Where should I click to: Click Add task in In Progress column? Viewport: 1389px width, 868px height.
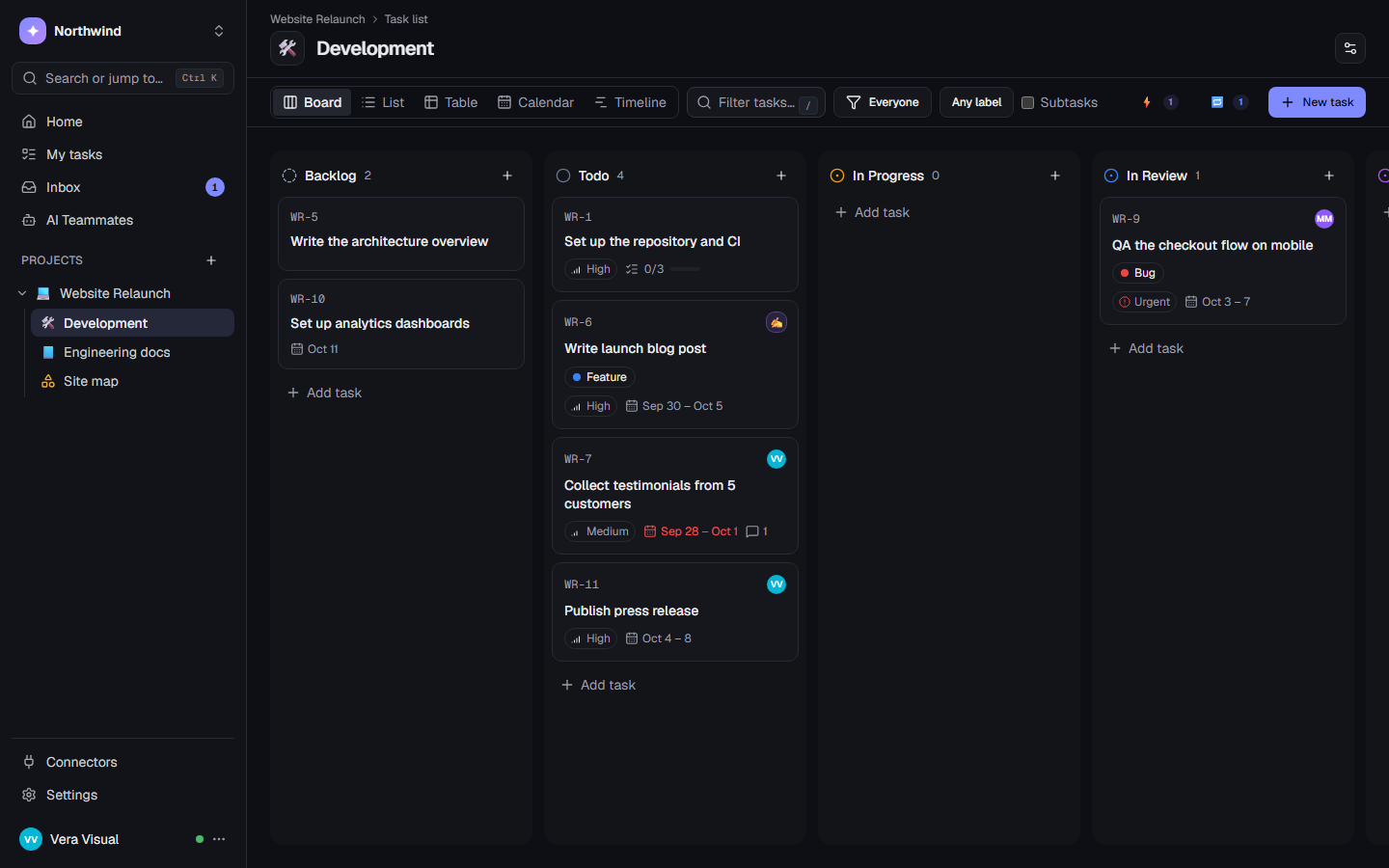pos(873,212)
